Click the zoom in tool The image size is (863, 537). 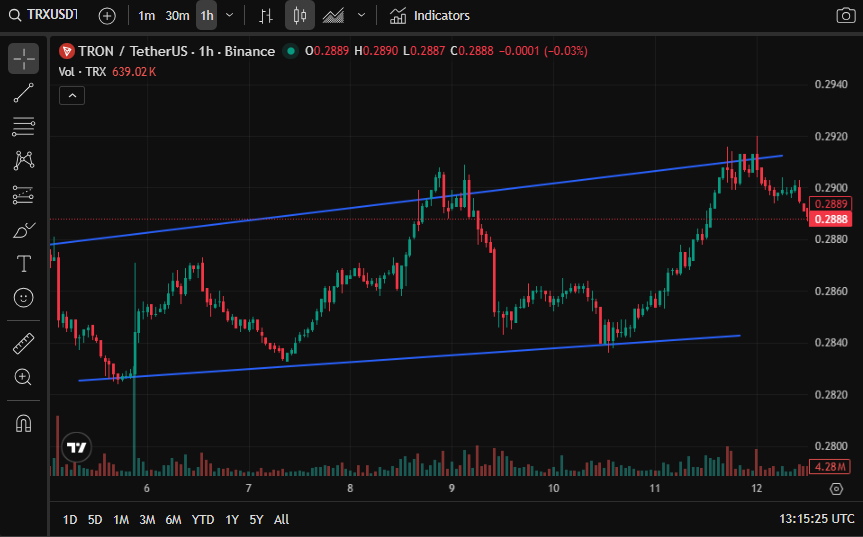coord(23,377)
